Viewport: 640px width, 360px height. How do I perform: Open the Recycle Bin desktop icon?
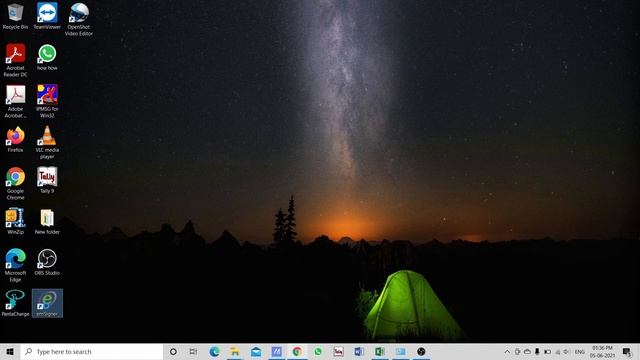pos(16,16)
